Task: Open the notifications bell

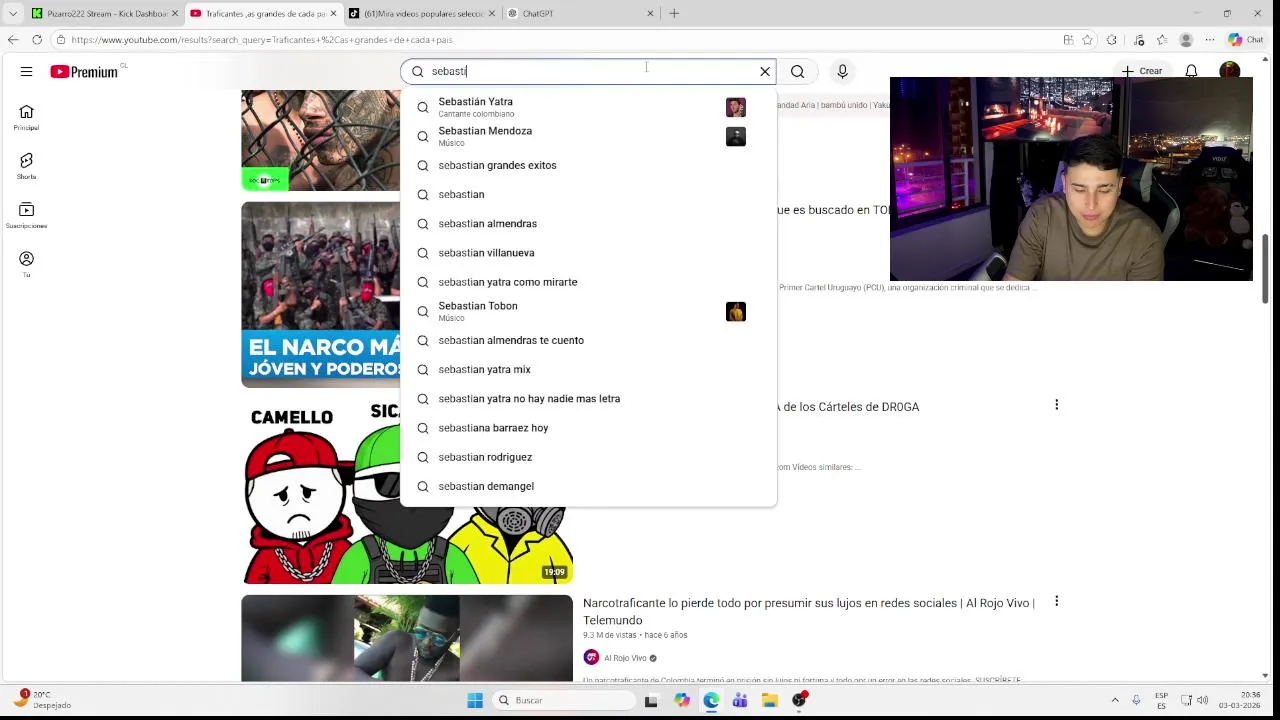Action: click(x=1191, y=71)
